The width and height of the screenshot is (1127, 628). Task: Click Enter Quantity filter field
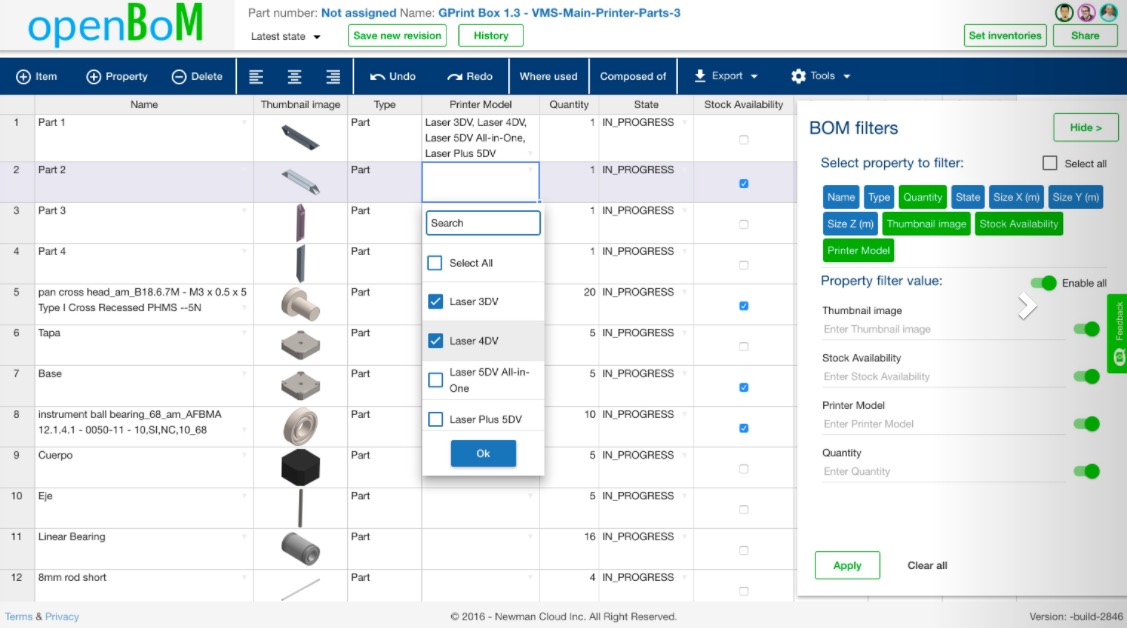pyautogui.click(x=944, y=471)
